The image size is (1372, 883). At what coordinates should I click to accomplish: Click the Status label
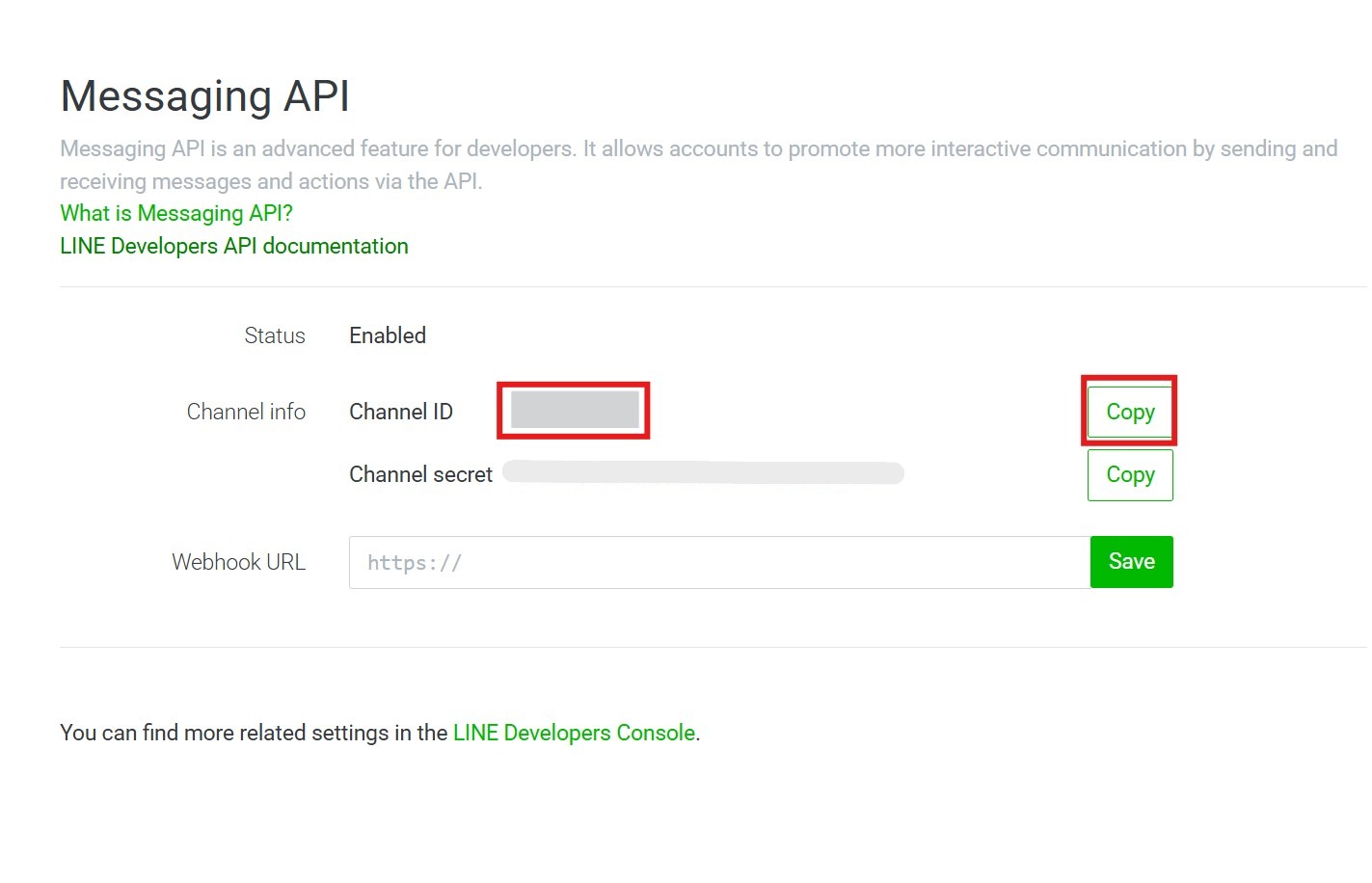[x=275, y=335]
